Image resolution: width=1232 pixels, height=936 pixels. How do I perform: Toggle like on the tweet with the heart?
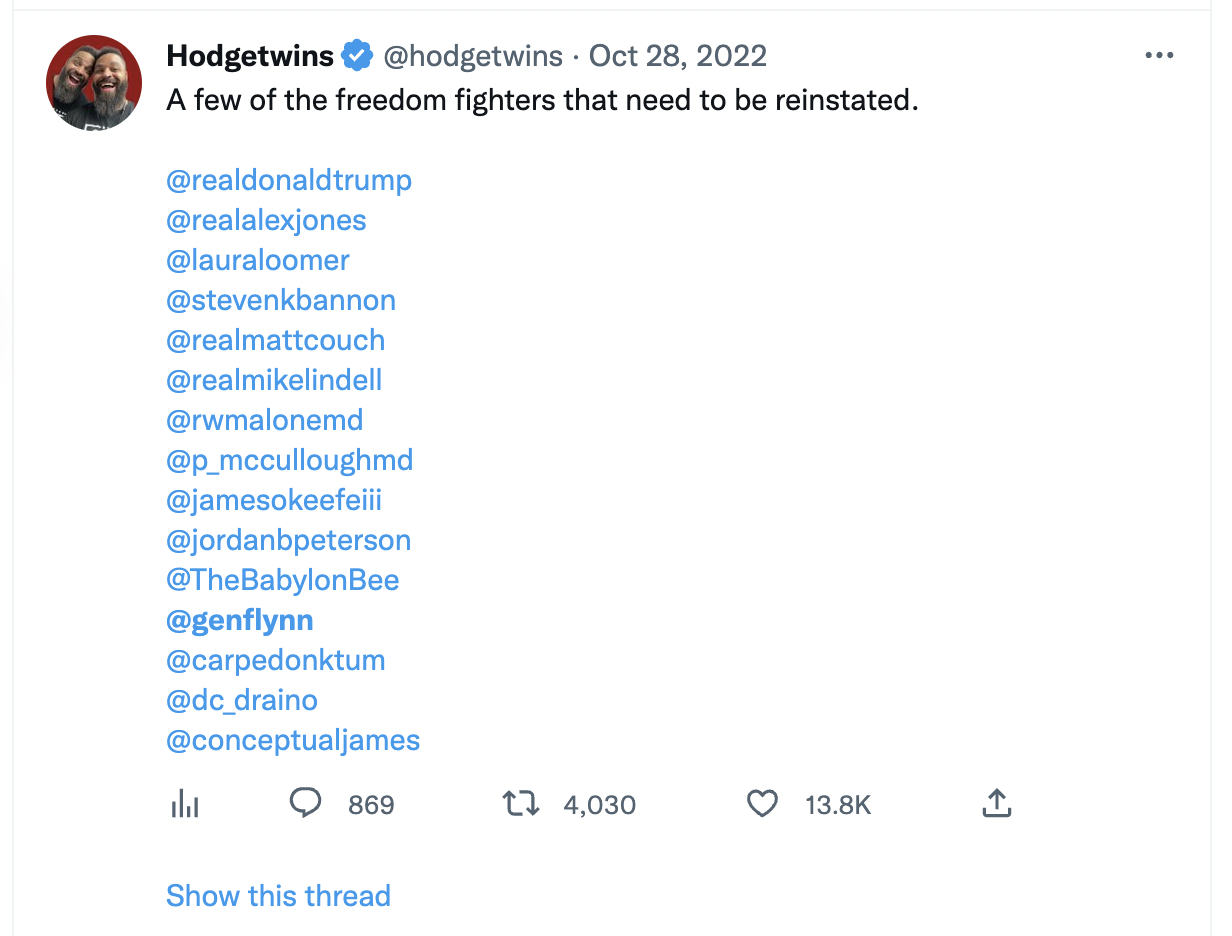pyautogui.click(x=762, y=803)
